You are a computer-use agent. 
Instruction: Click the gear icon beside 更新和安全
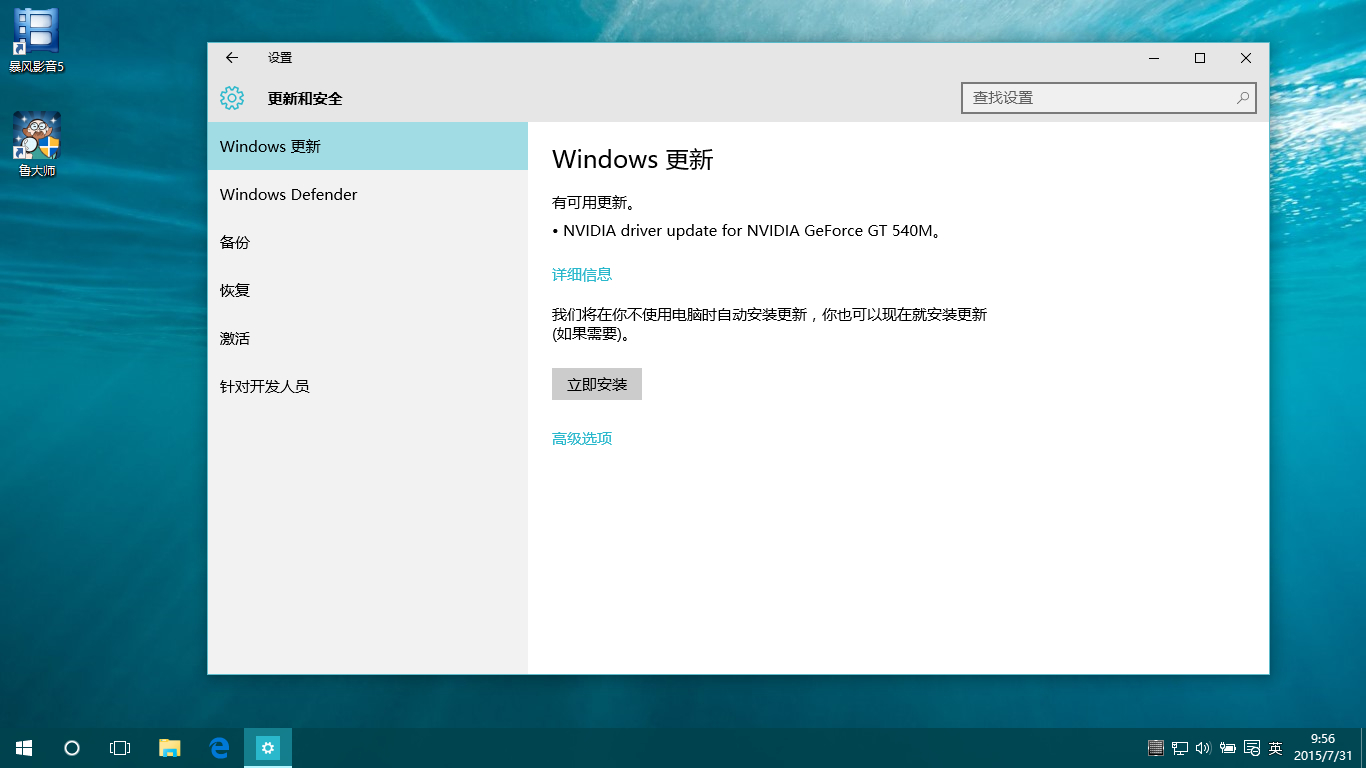coord(232,98)
